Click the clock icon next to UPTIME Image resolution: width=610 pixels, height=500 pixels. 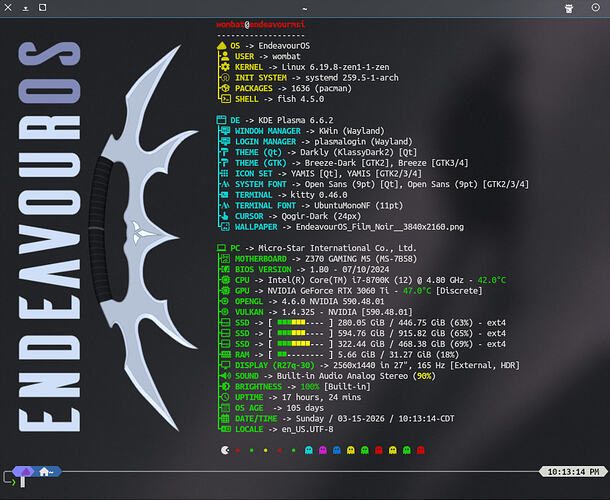tap(225, 397)
